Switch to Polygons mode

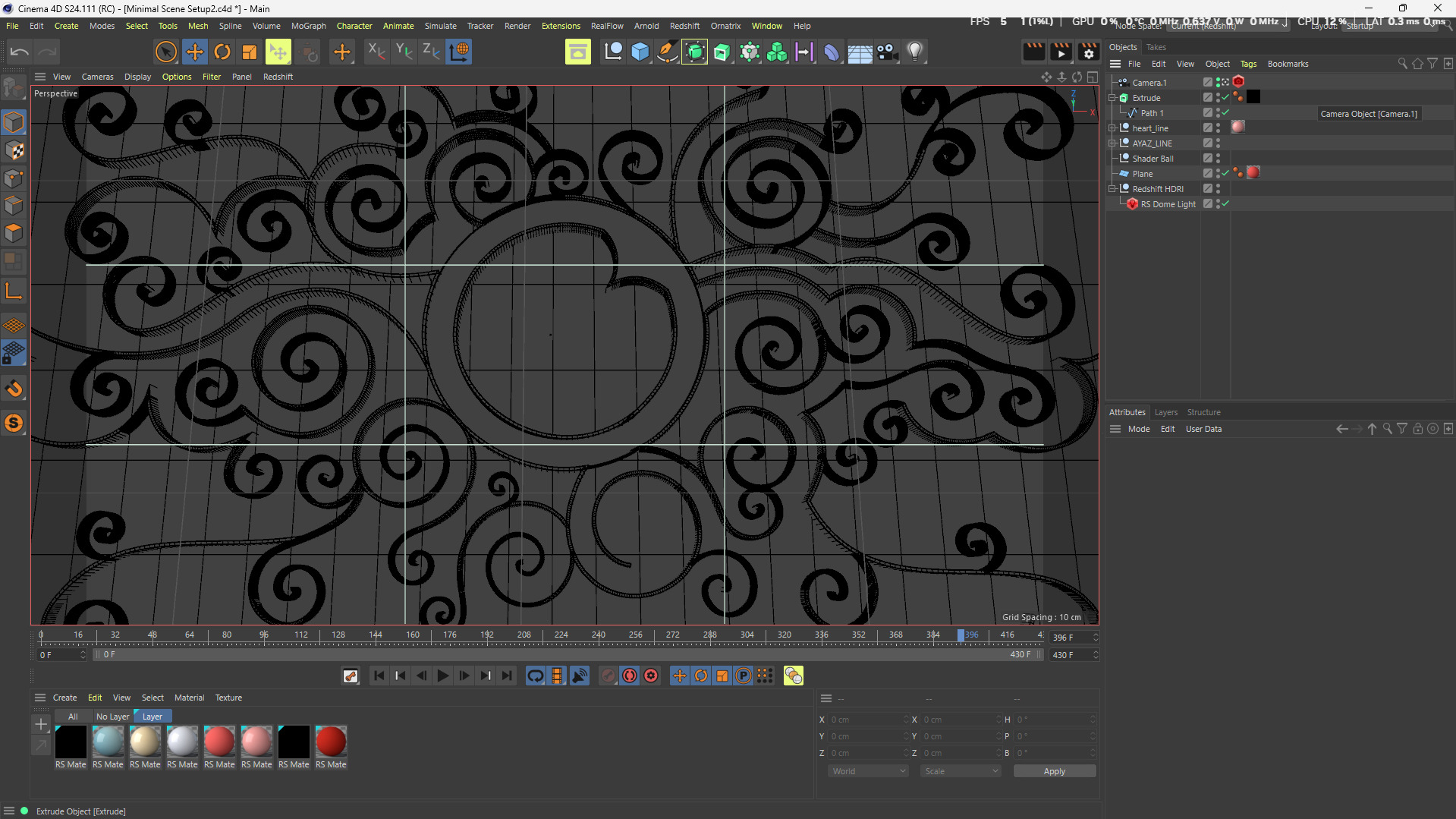tap(14, 233)
